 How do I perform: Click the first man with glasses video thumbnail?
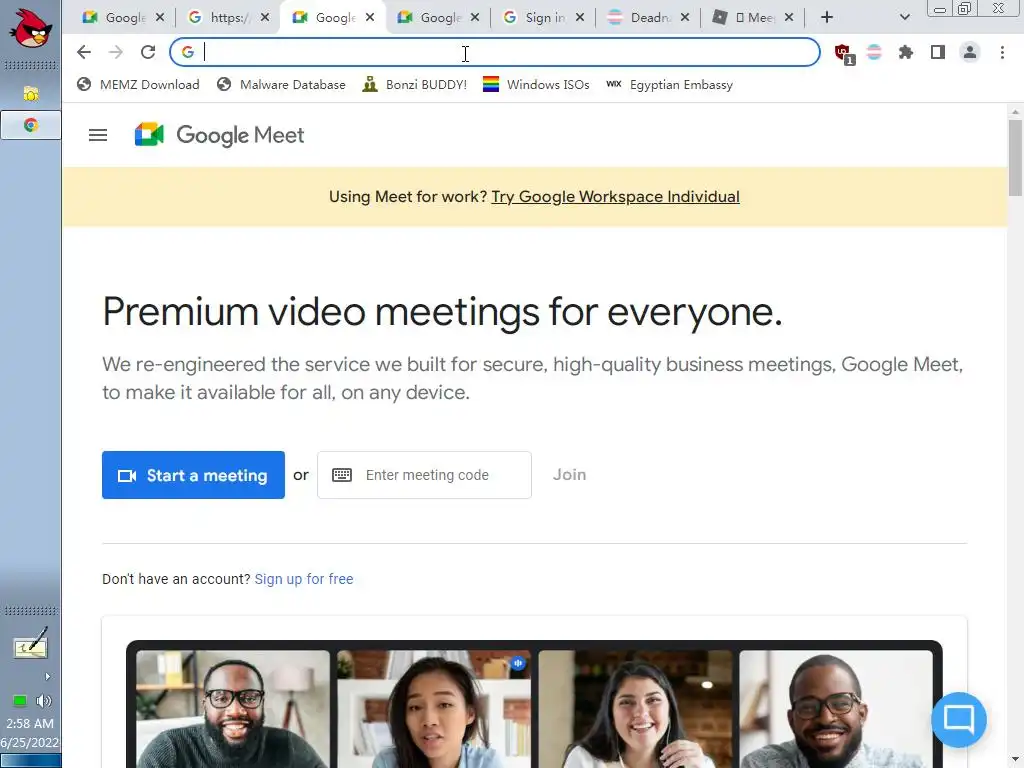[233, 709]
